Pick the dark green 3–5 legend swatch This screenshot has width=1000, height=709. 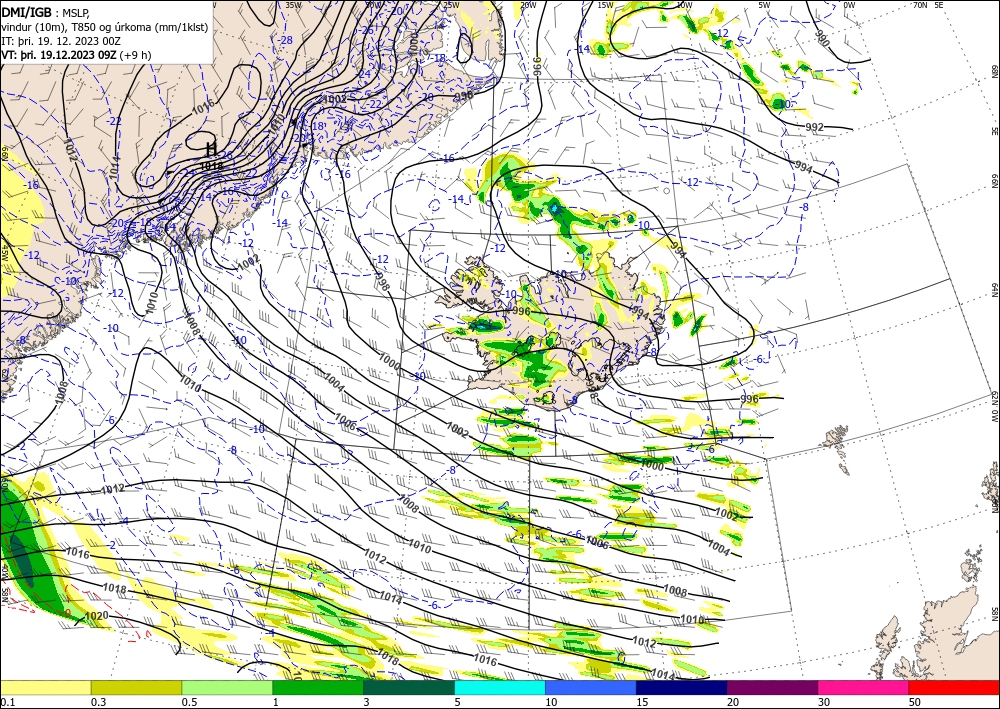click(409, 687)
